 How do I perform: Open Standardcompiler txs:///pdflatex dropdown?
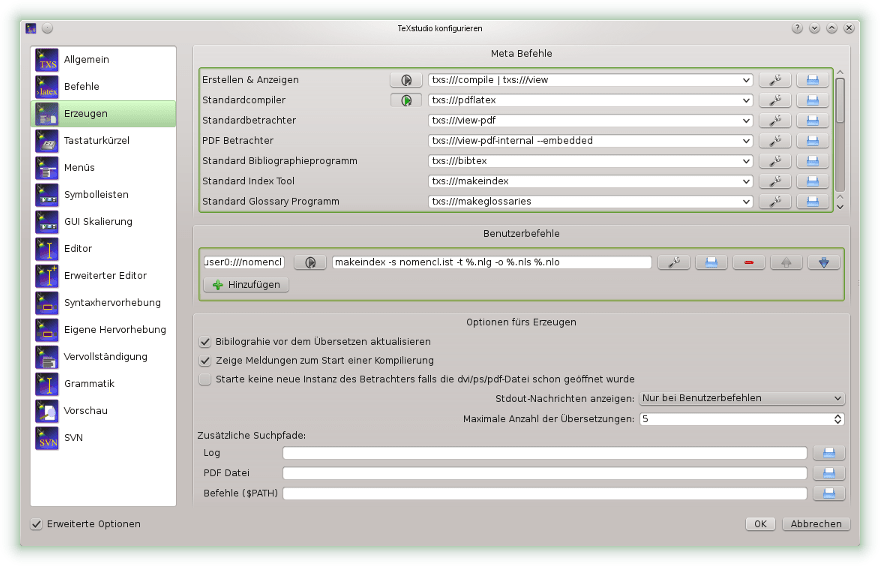coord(746,100)
